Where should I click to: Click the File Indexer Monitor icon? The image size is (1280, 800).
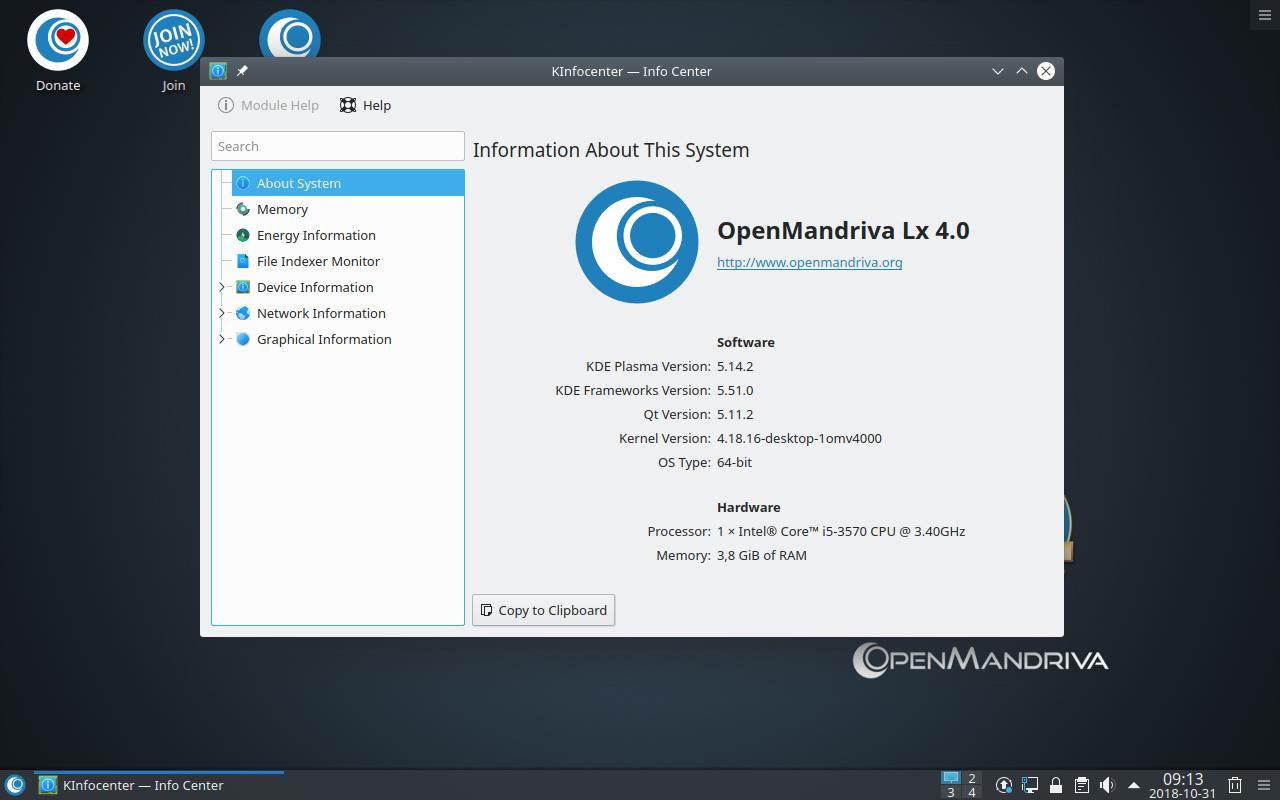(x=242, y=261)
